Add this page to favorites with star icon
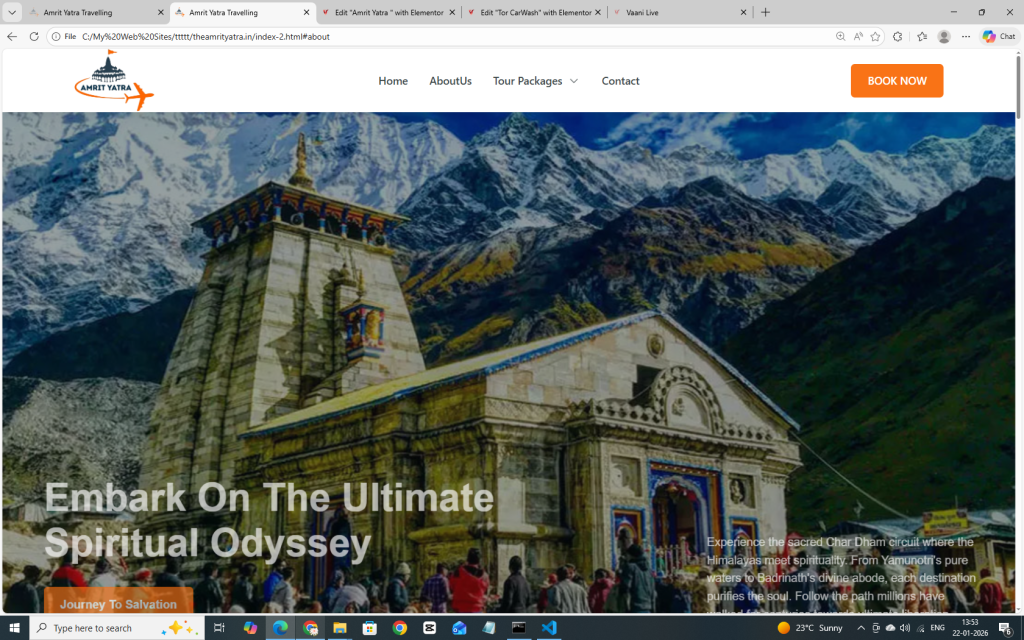This screenshot has height=640, width=1024. 875,36
